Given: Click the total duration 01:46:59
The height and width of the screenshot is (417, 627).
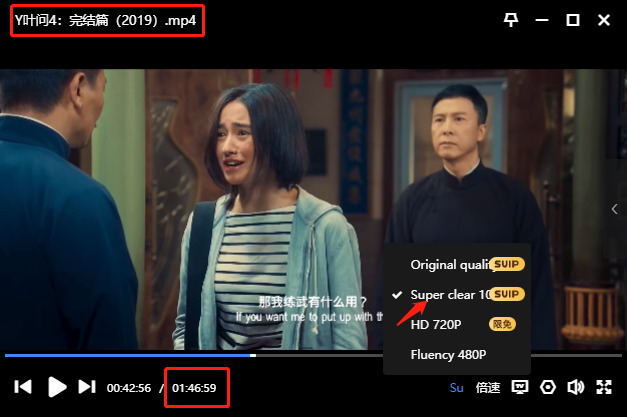Looking at the screenshot, I should click(x=194, y=388).
